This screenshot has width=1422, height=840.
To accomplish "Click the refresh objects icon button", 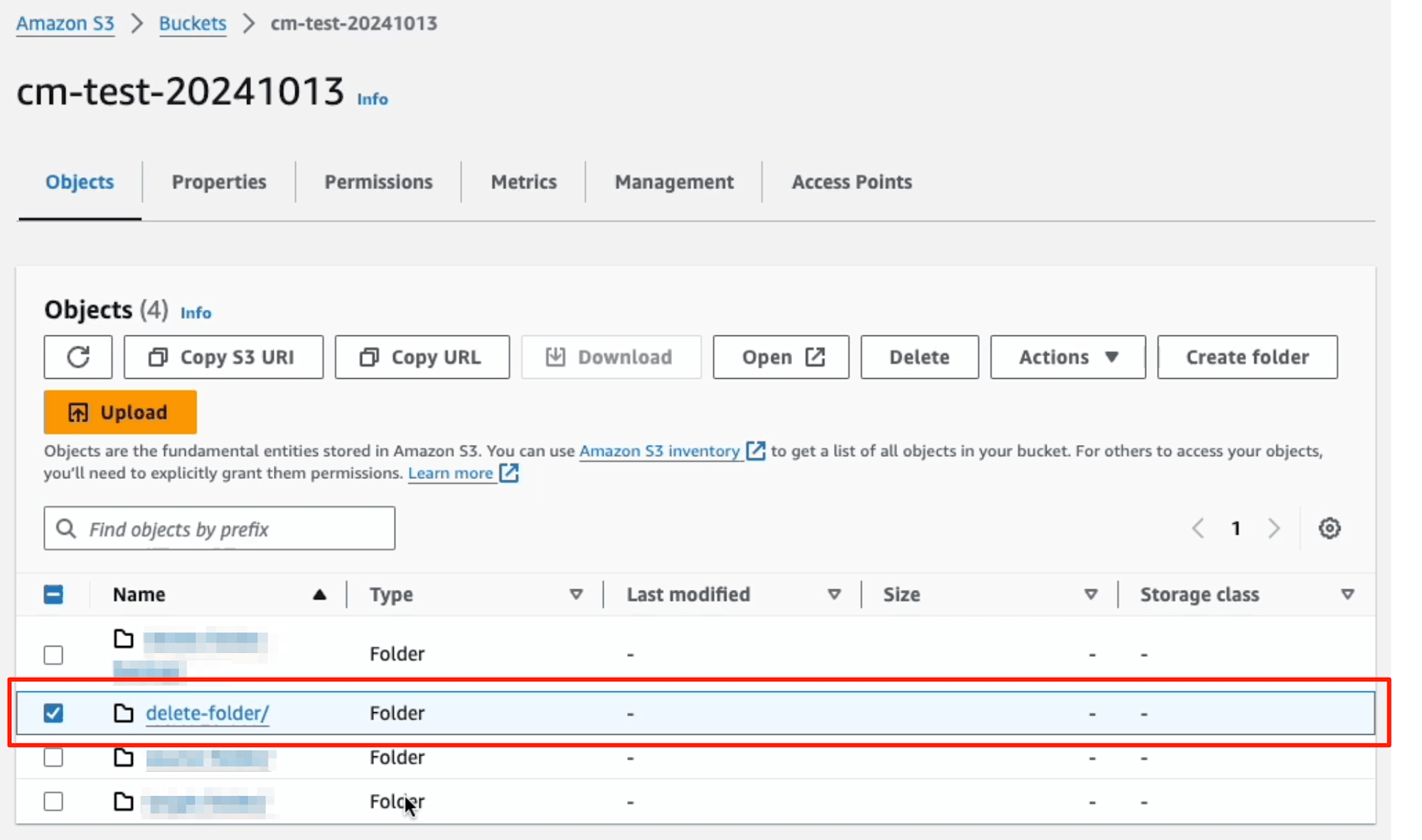I will click(78, 357).
